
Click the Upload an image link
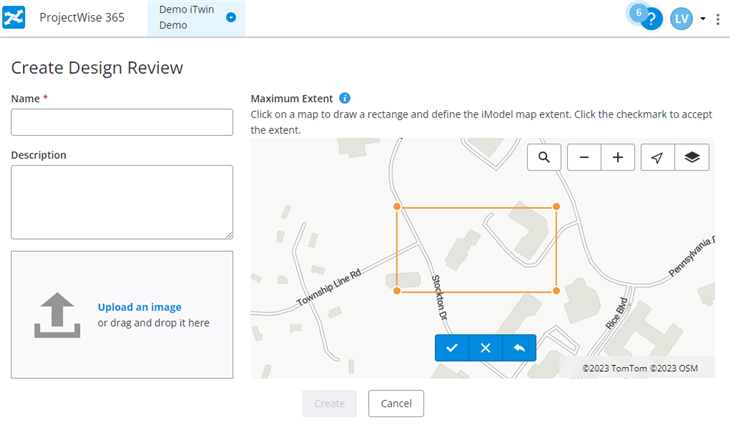coord(140,307)
